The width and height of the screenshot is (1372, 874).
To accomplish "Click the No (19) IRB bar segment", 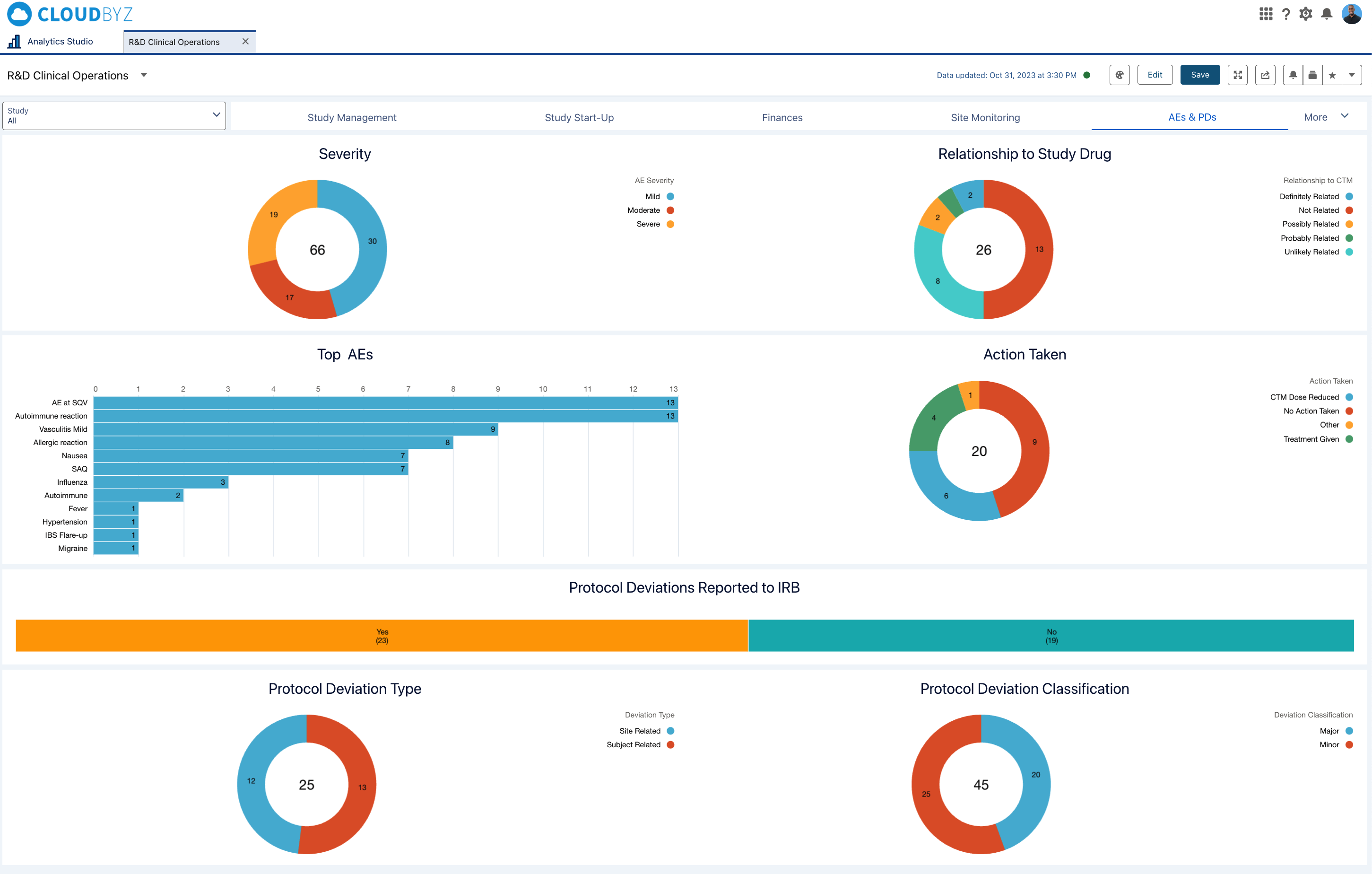I will 1051,636.
